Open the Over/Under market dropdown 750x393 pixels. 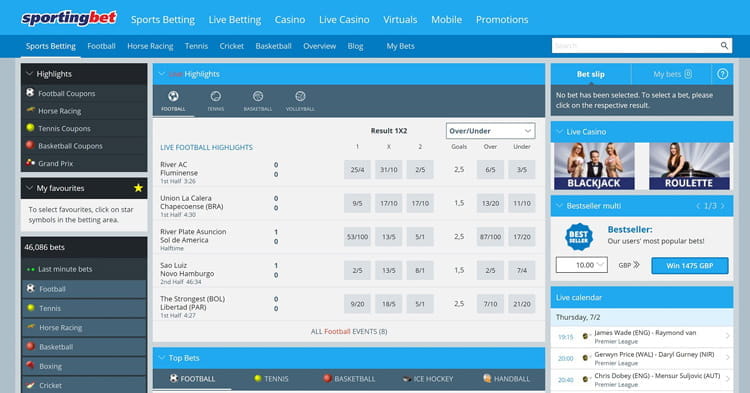pyautogui.click(x=490, y=131)
